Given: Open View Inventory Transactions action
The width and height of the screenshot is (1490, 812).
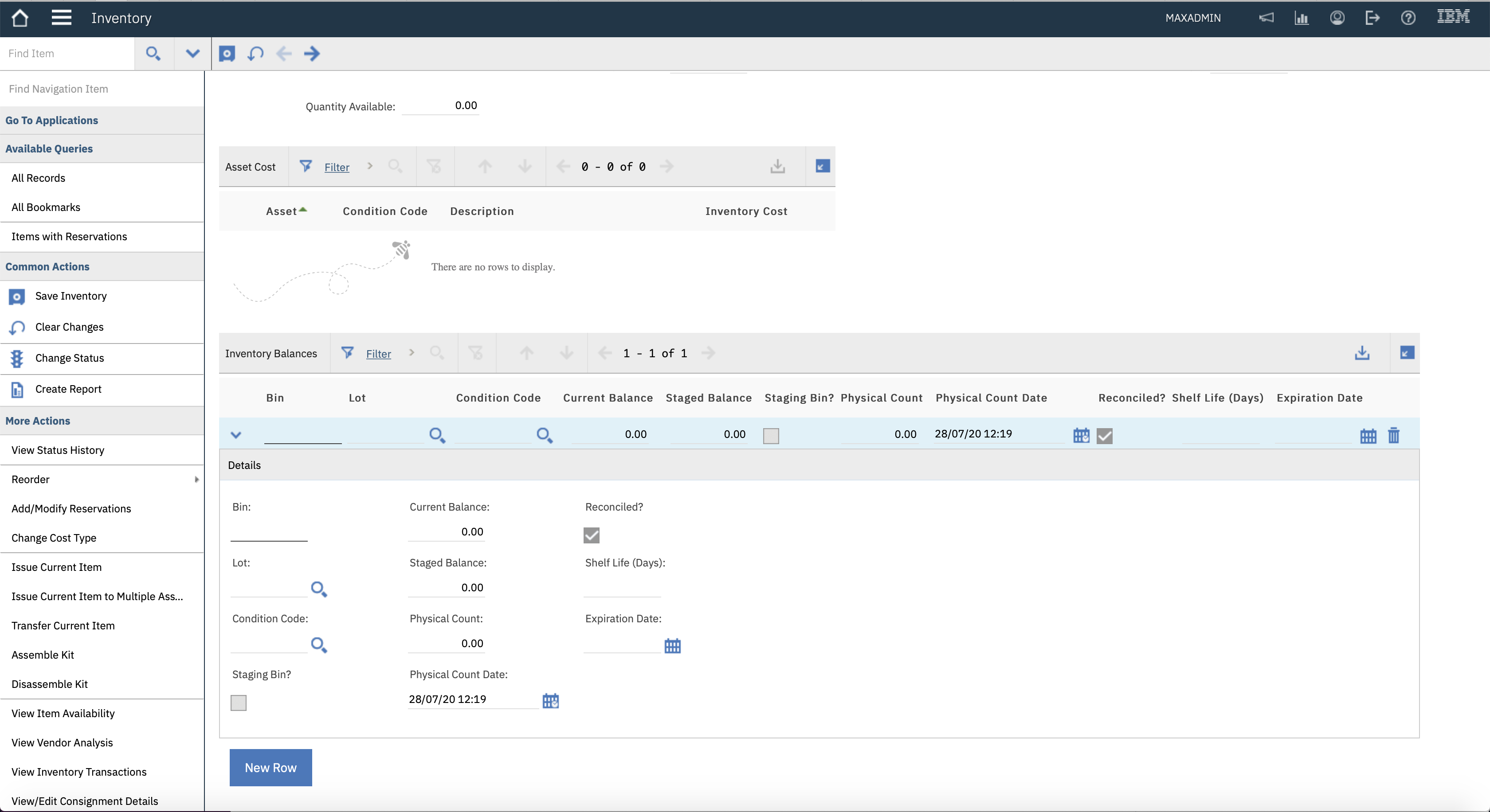Looking at the screenshot, I should tap(78, 772).
